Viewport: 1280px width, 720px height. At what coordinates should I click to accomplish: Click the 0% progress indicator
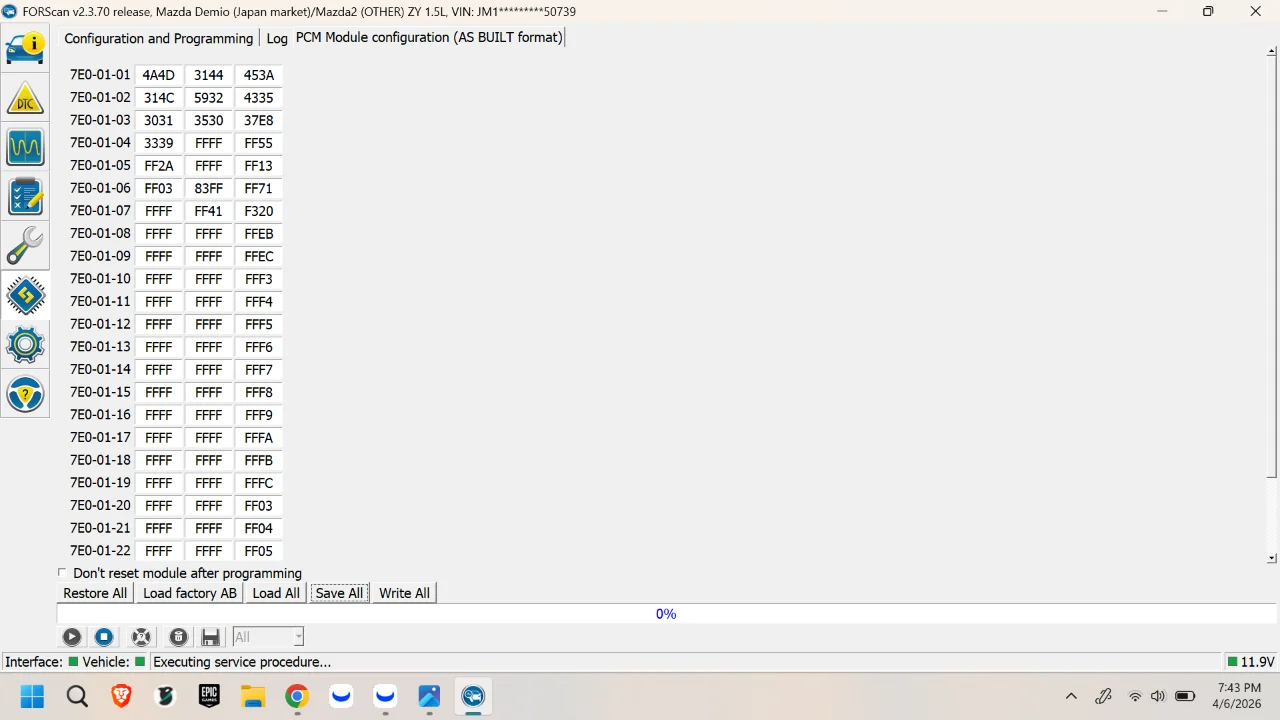[665, 613]
